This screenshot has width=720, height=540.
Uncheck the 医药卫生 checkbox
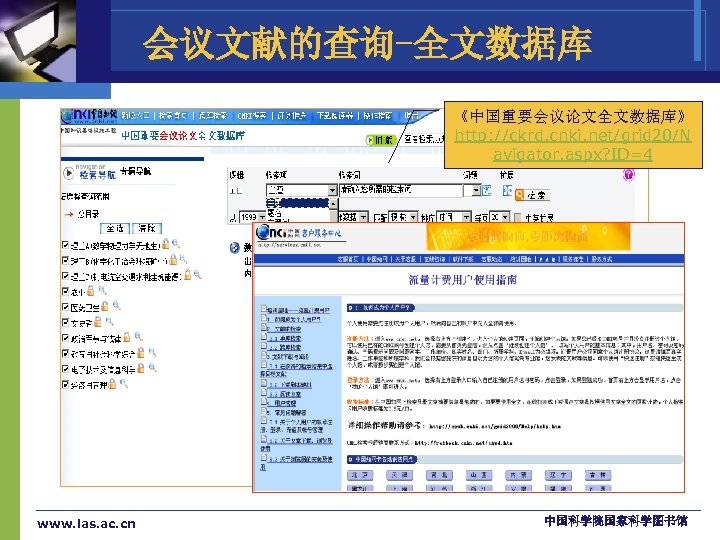pyautogui.click(x=65, y=307)
